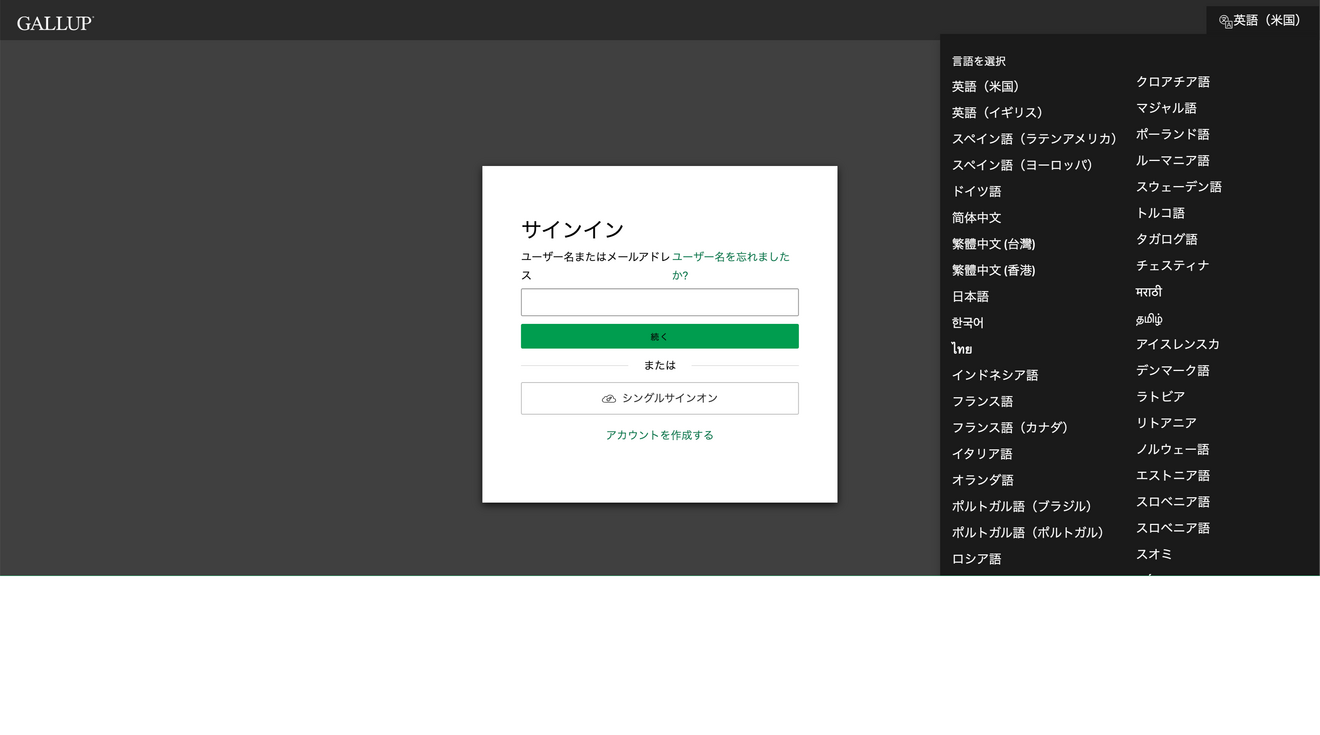Select मराठी language option
This screenshot has height=735, width=1320.
[x=1149, y=292]
